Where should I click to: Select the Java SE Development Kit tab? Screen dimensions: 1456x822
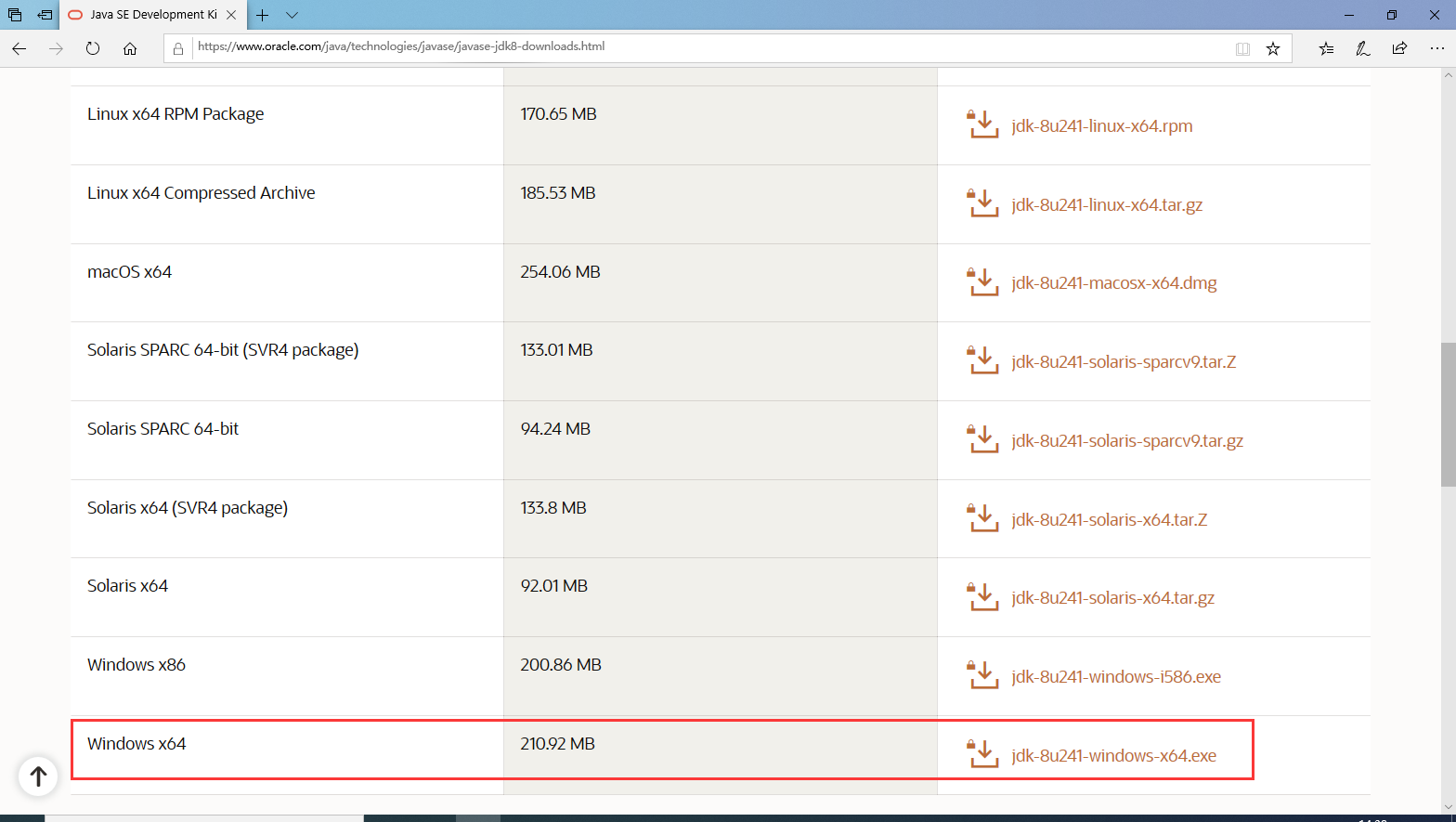[154, 15]
